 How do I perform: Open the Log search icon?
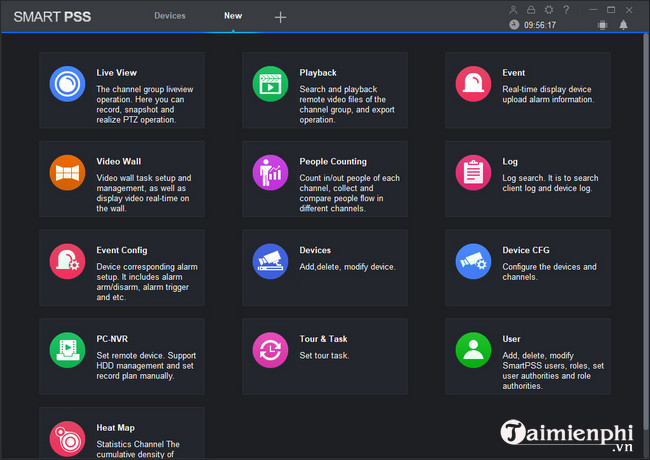click(473, 172)
